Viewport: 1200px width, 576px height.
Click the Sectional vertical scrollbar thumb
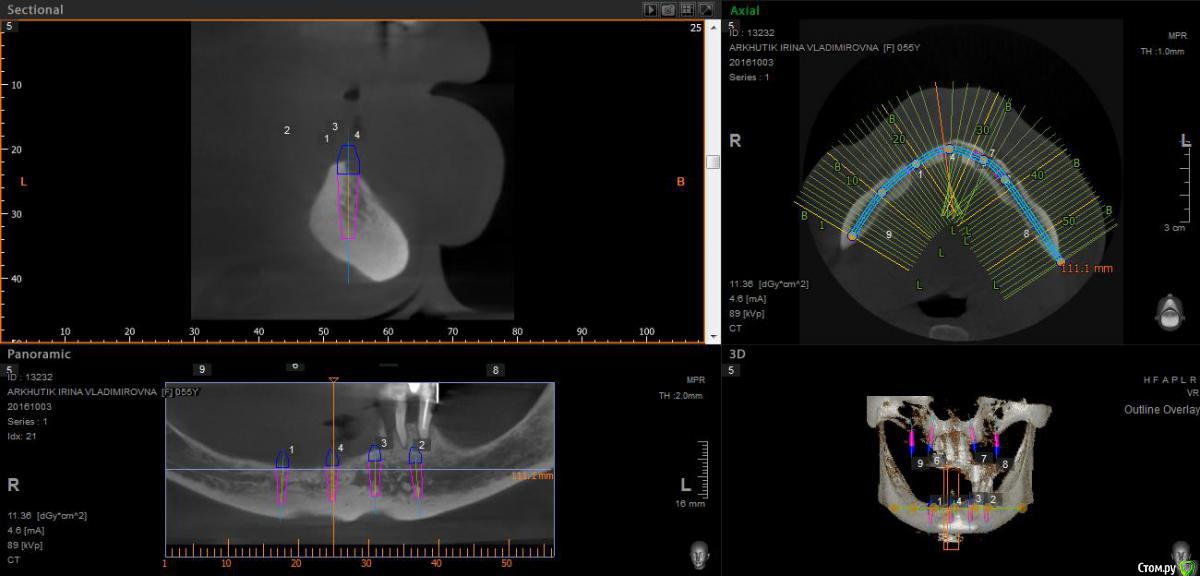712,162
